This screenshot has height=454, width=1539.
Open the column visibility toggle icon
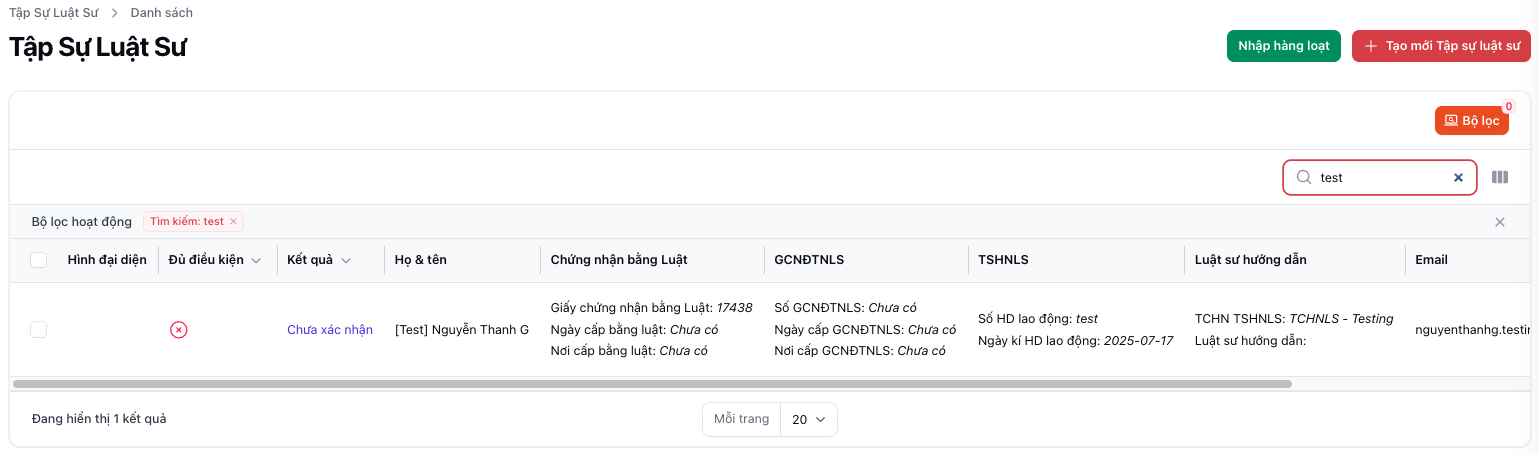pyautogui.click(x=1500, y=177)
